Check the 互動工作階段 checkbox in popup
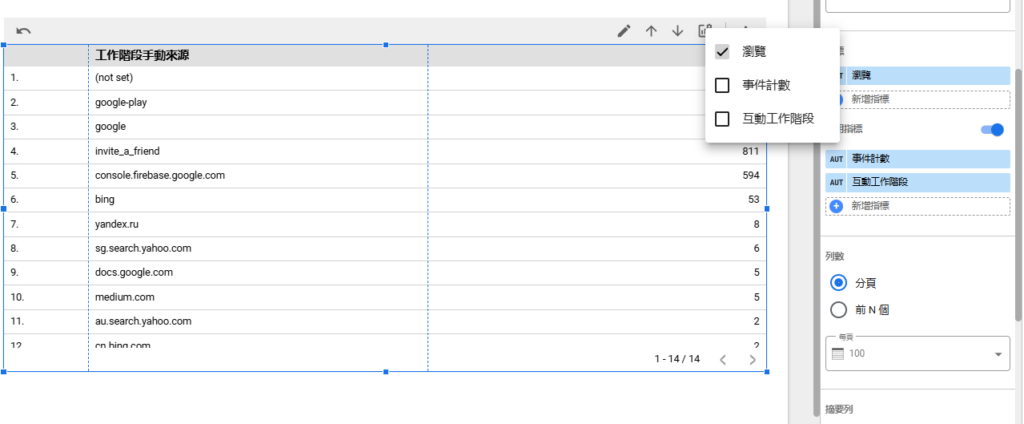The height and width of the screenshot is (424, 1024). point(722,119)
